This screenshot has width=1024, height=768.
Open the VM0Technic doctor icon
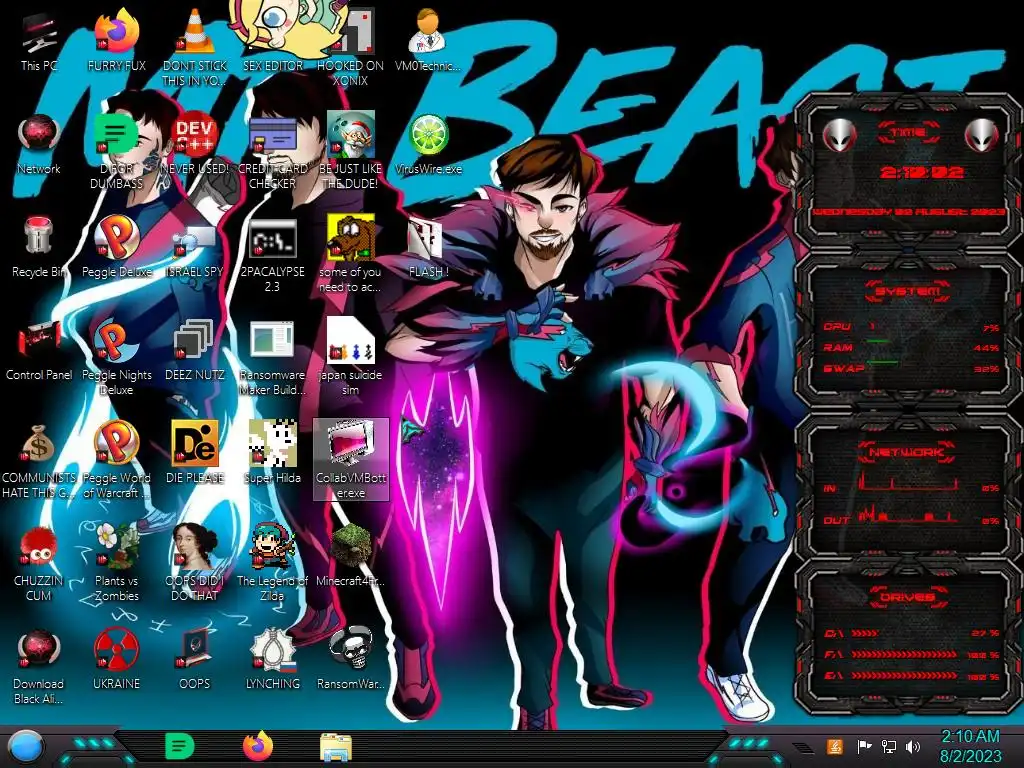pos(428,40)
